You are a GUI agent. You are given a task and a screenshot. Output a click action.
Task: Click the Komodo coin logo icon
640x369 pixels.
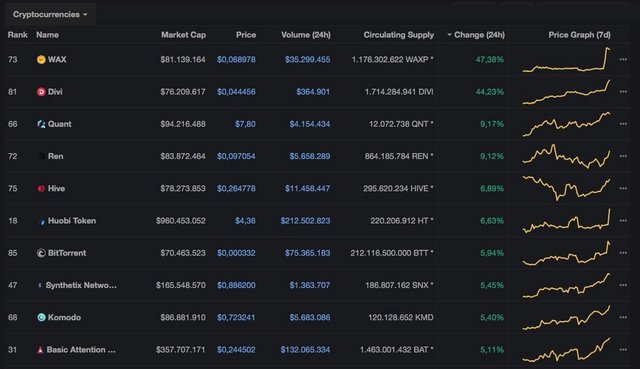coord(41,318)
